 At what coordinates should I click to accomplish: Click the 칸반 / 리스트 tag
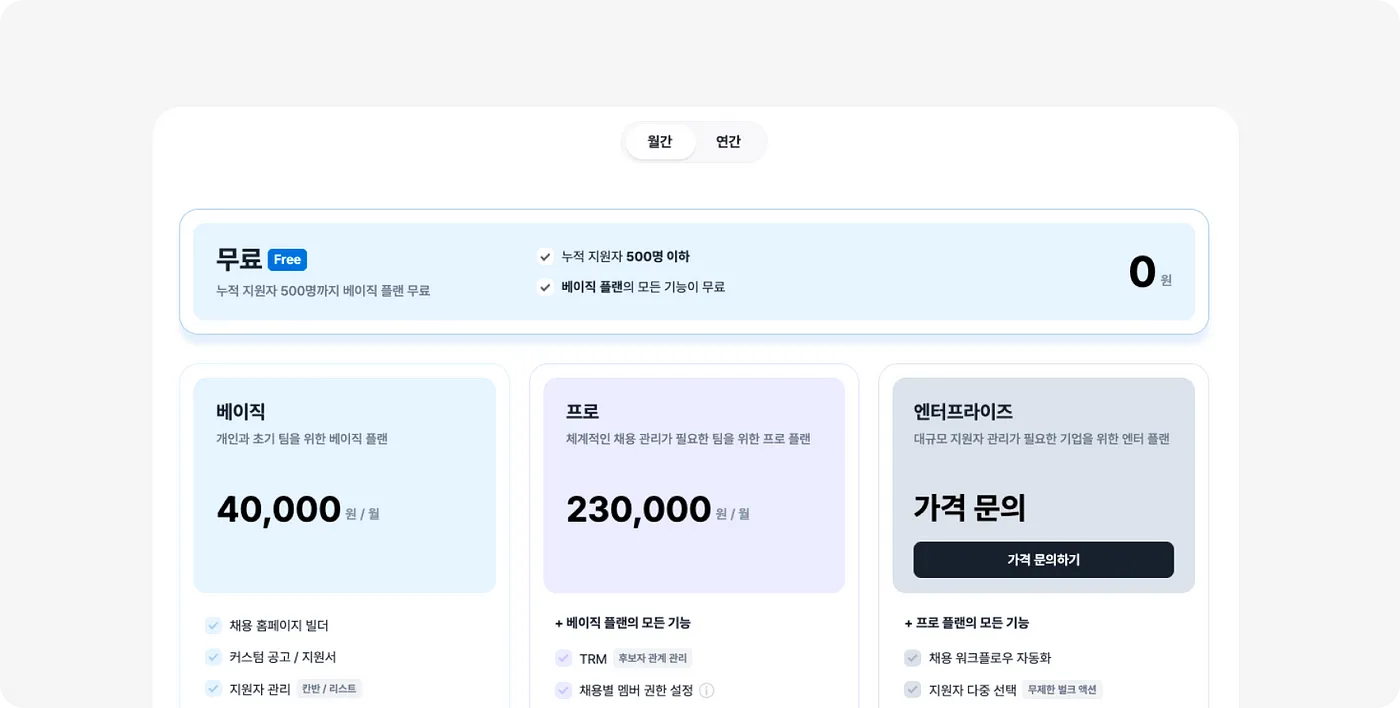point(329,689)
